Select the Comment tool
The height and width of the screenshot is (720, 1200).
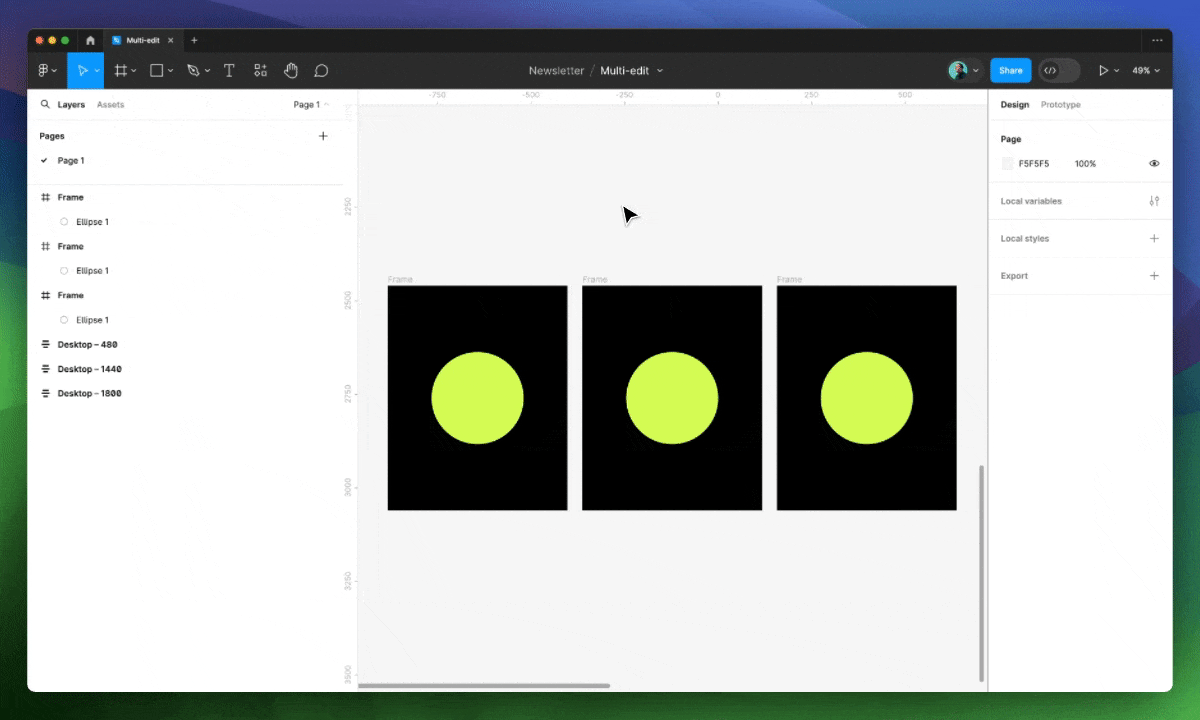click(x=321, y=71)
